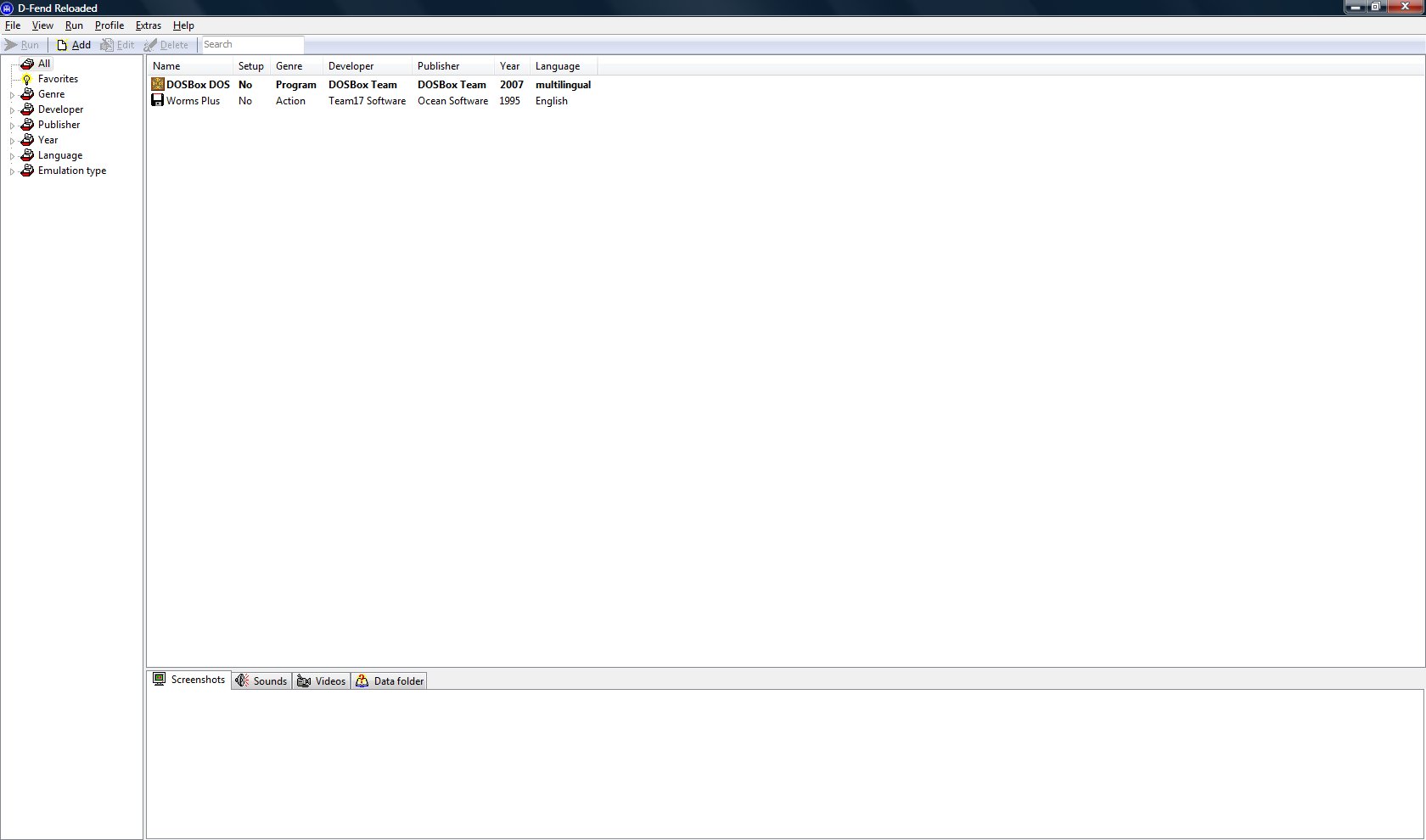Select the Language category in sidebar
This screenshot has width=1426, height=840.
point(60,155)
